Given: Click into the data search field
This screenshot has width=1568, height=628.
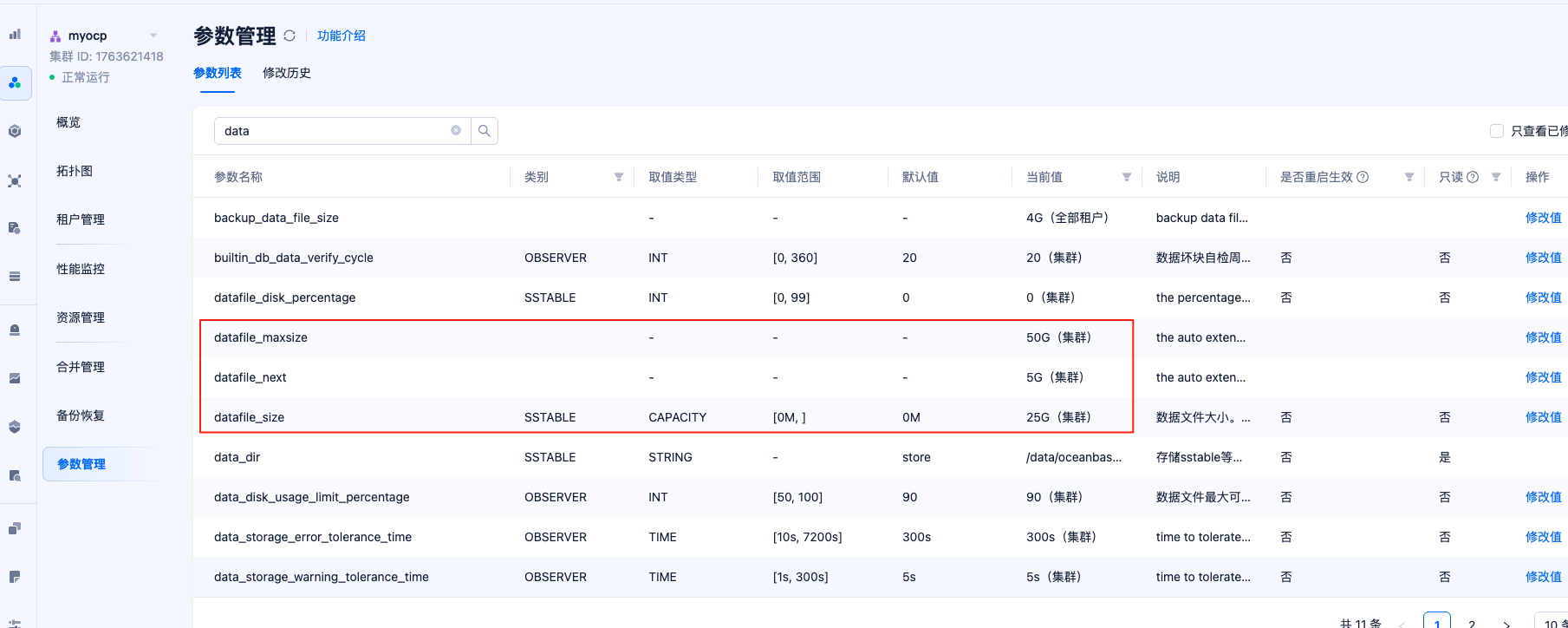Looking at the screenshot, I should pyautogui.click(x=334, y=131).
